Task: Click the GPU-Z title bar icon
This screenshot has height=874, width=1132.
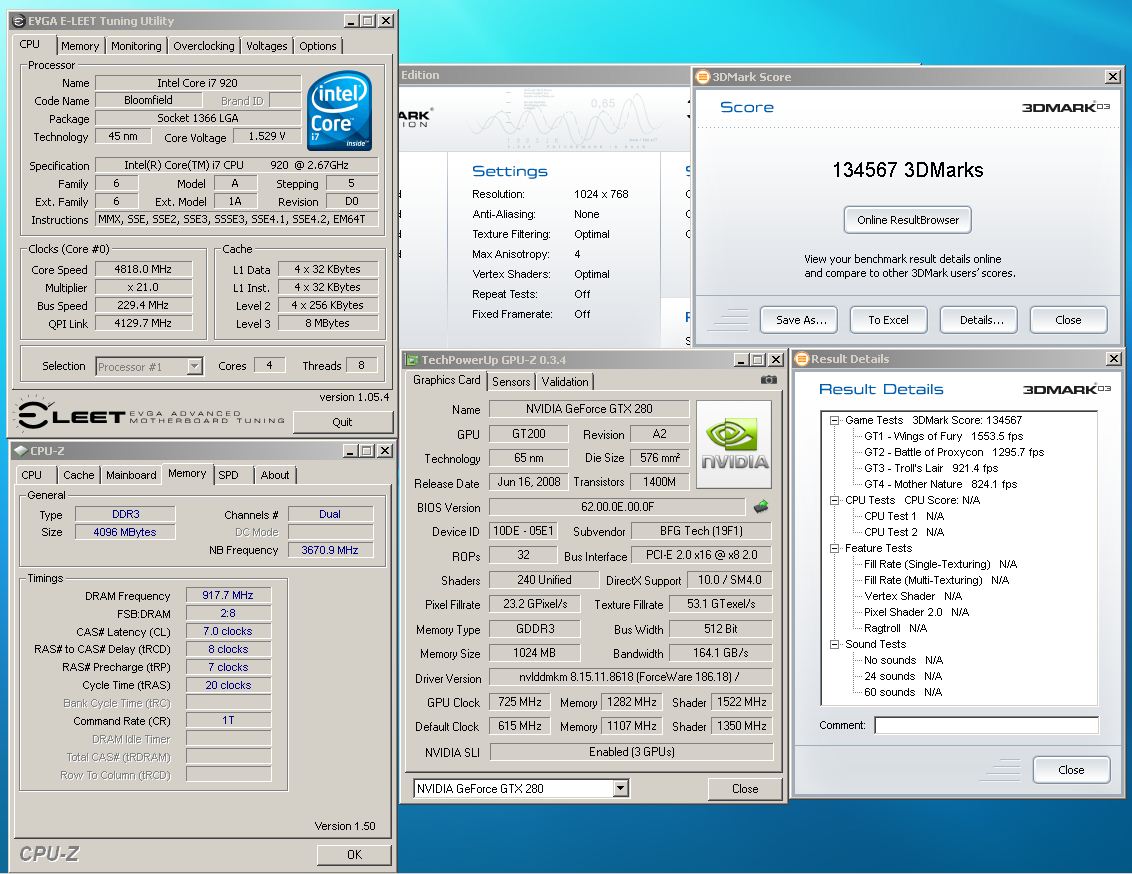Action: [x=412, y=359]
